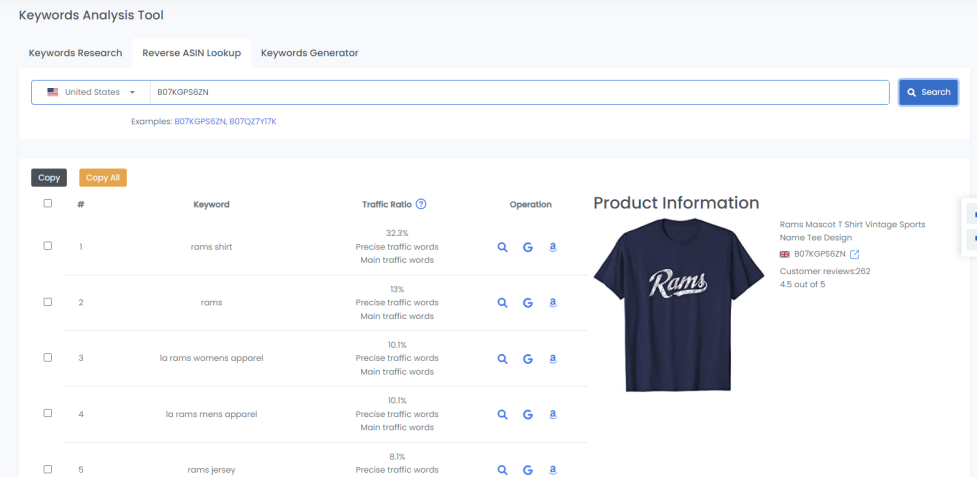
Task: Click the Keywords Analysis Tool page title
Action: click(91, 15)
